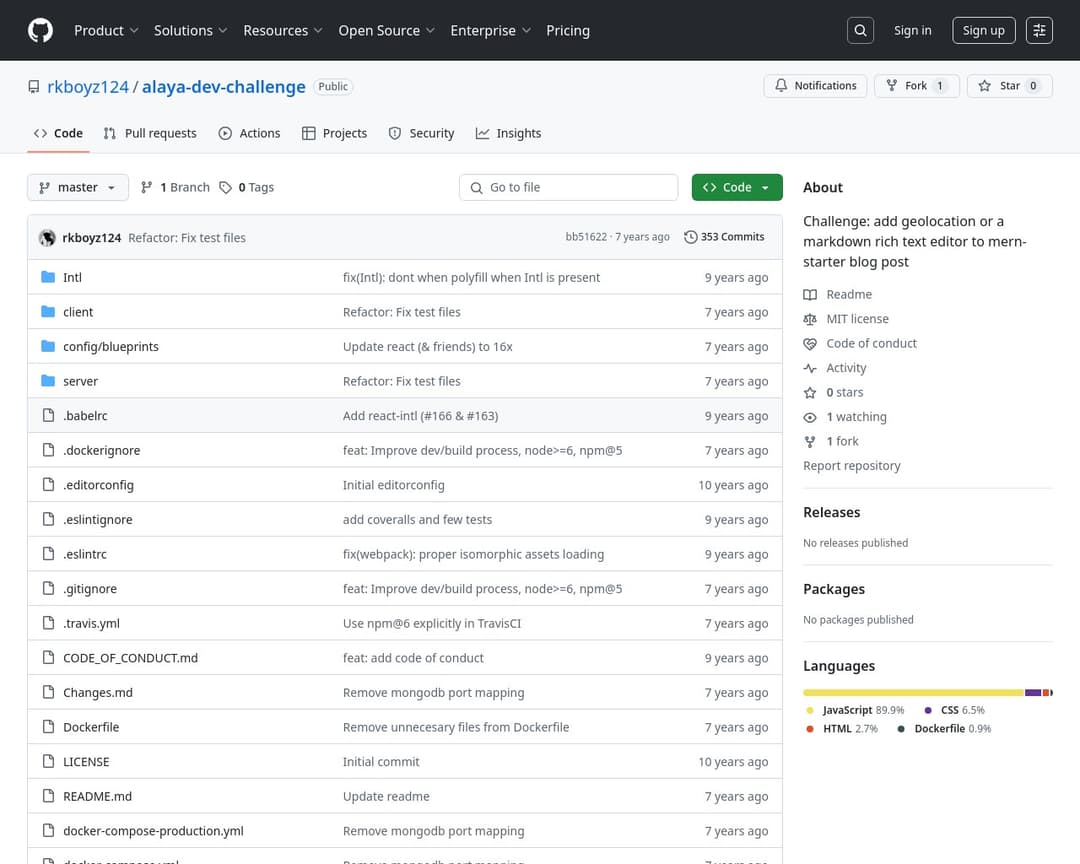Open the Projects tab
The width and height of the screenshot is (1080, 864).
[x=335, y=133]
